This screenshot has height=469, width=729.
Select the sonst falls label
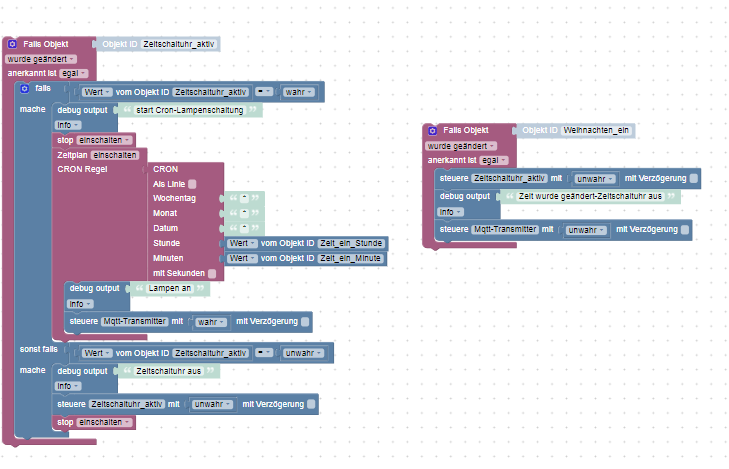[39, 350]
